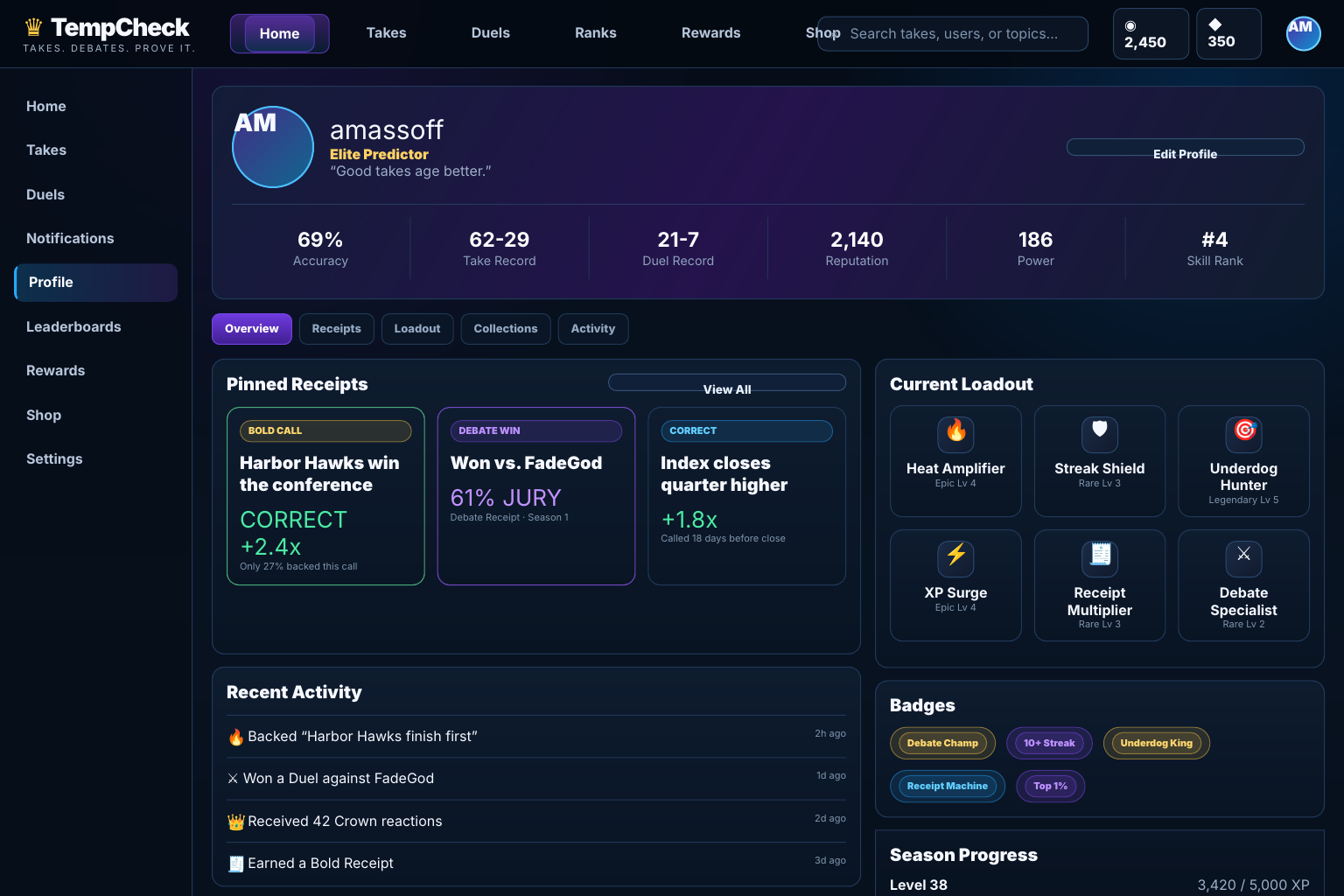Click the 10+ Streak badge
Viewport: 1344px width, 896px height.
(x=1049, y=744)
